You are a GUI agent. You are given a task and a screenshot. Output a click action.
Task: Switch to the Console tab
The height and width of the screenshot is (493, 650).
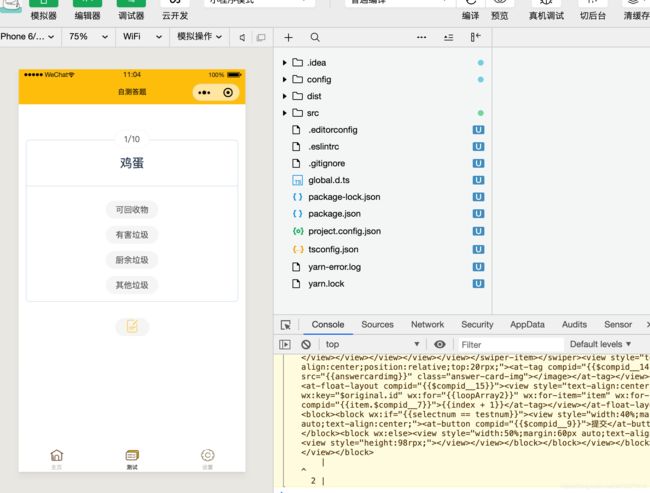[328, 325]
